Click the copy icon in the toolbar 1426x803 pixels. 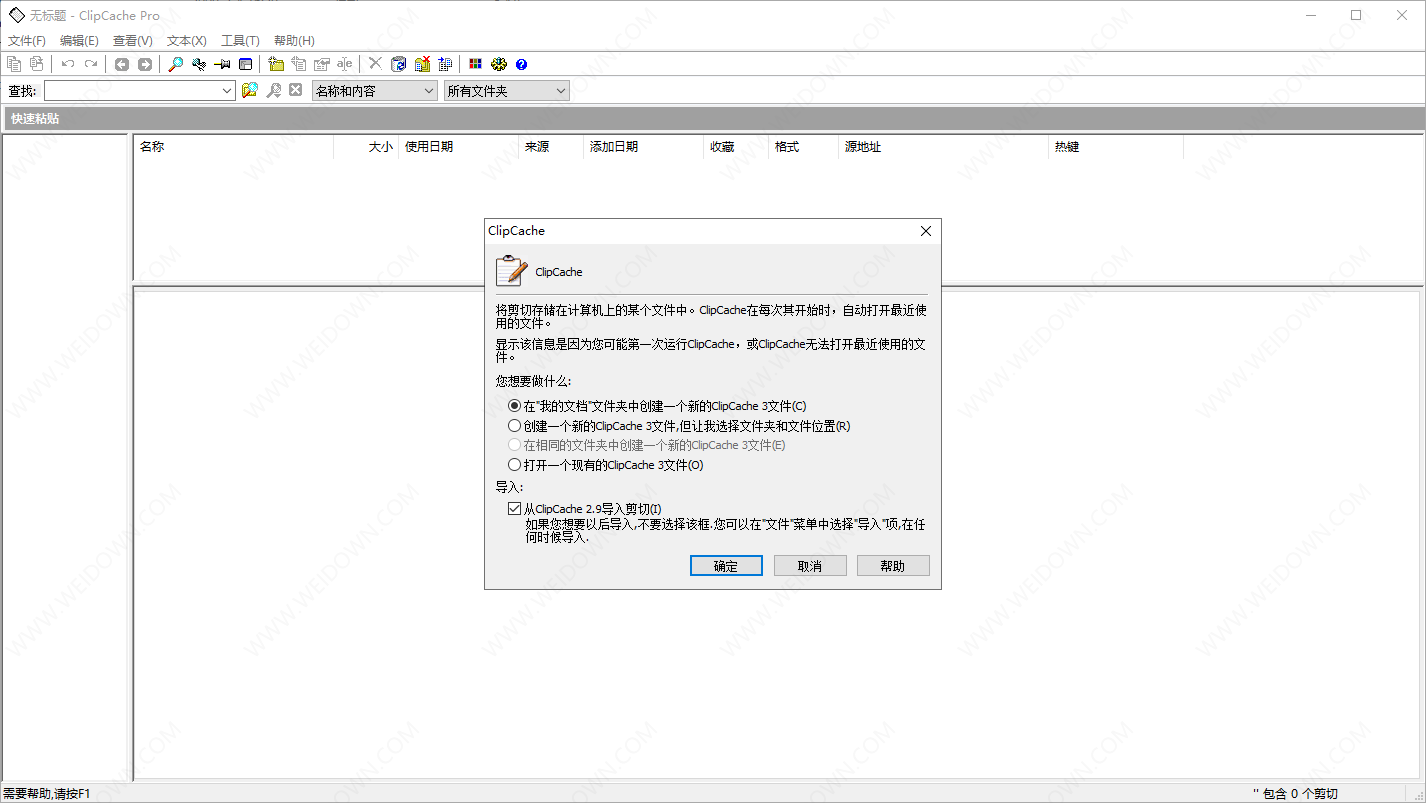14,64
